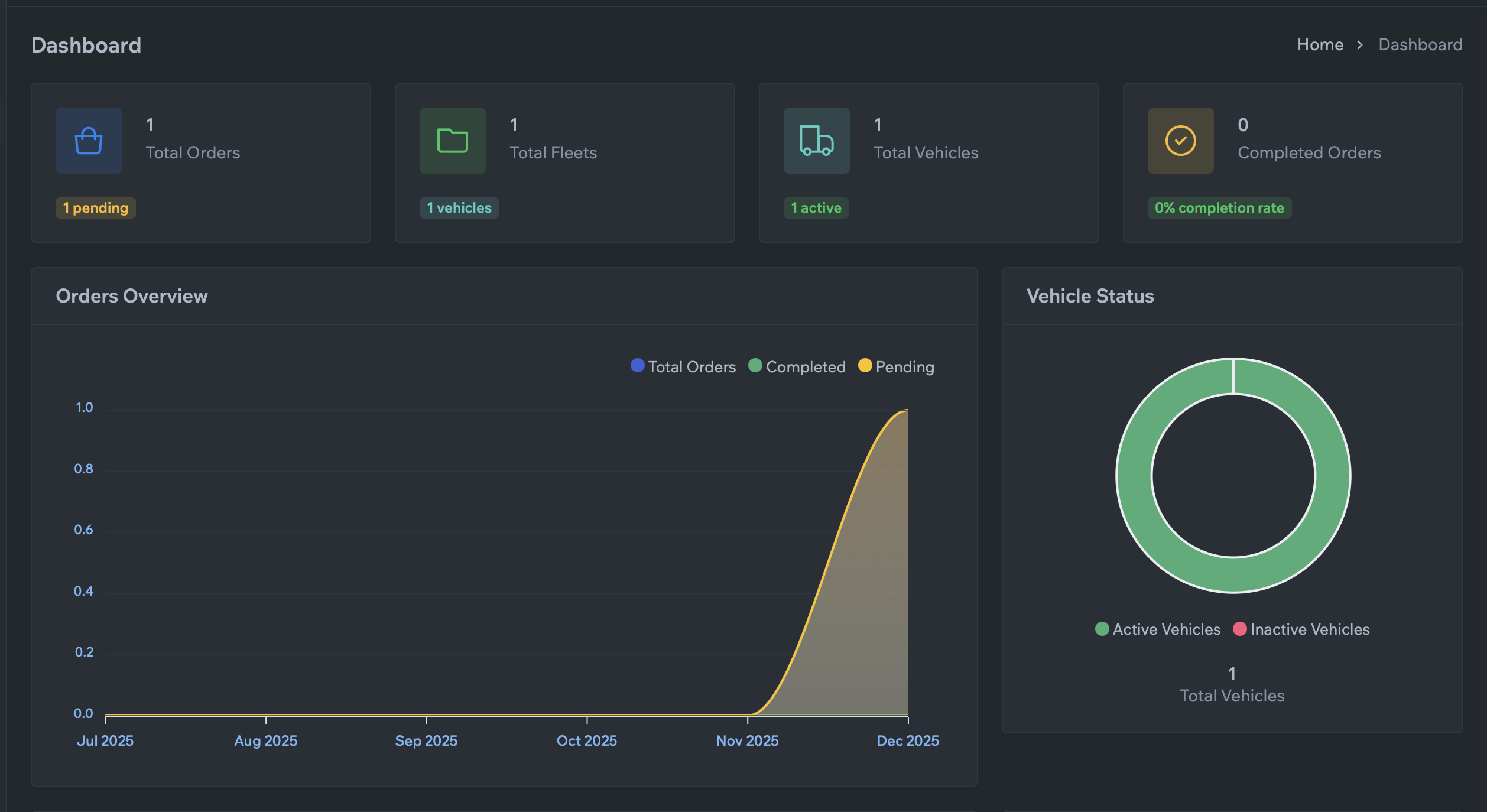Image resolution: width=1487 pixels, height=812 pixels.
Task: Toggle Inactive Vehicles legend item
Action: pyautogui.click(x=1301, y=629)
